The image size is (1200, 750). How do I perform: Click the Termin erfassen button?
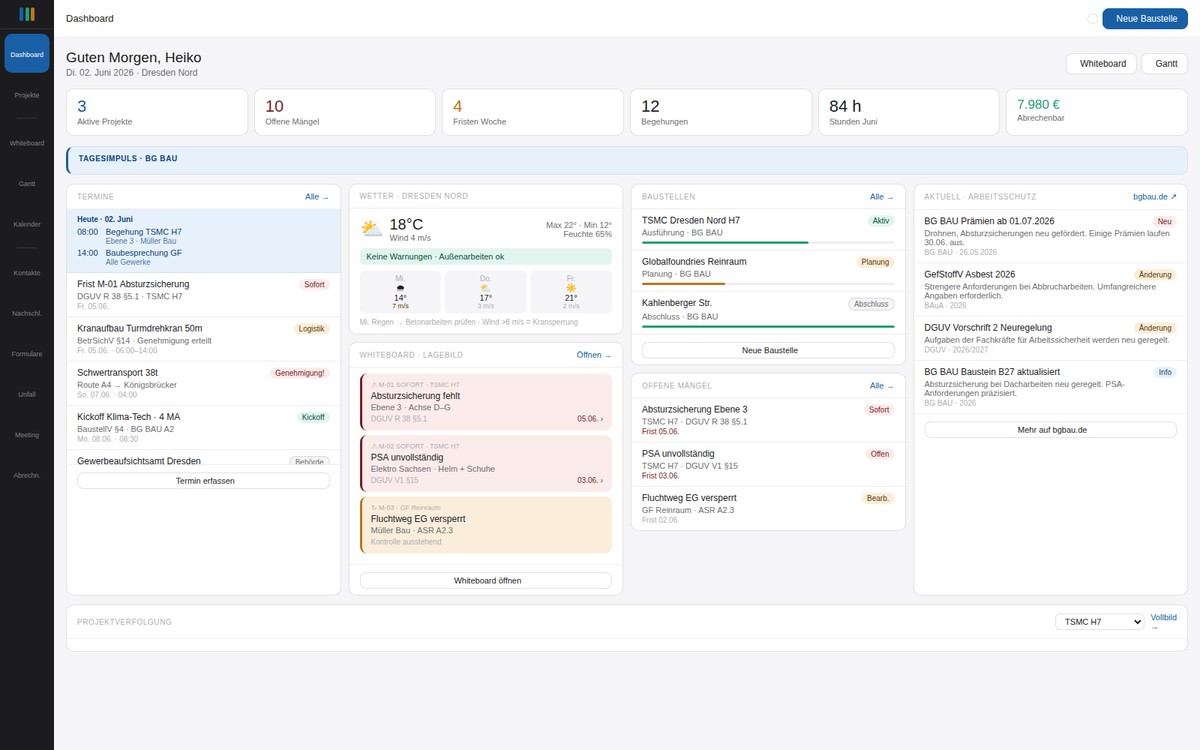click(204, 480)
